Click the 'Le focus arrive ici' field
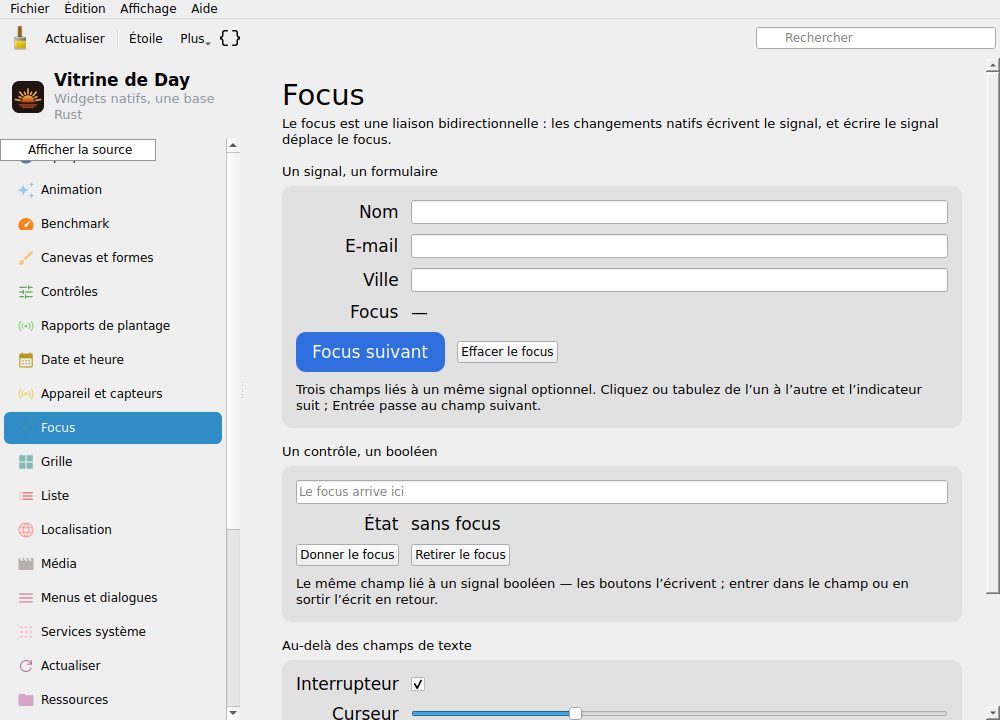Screen dimensions: 1000x720 point(622,492)
